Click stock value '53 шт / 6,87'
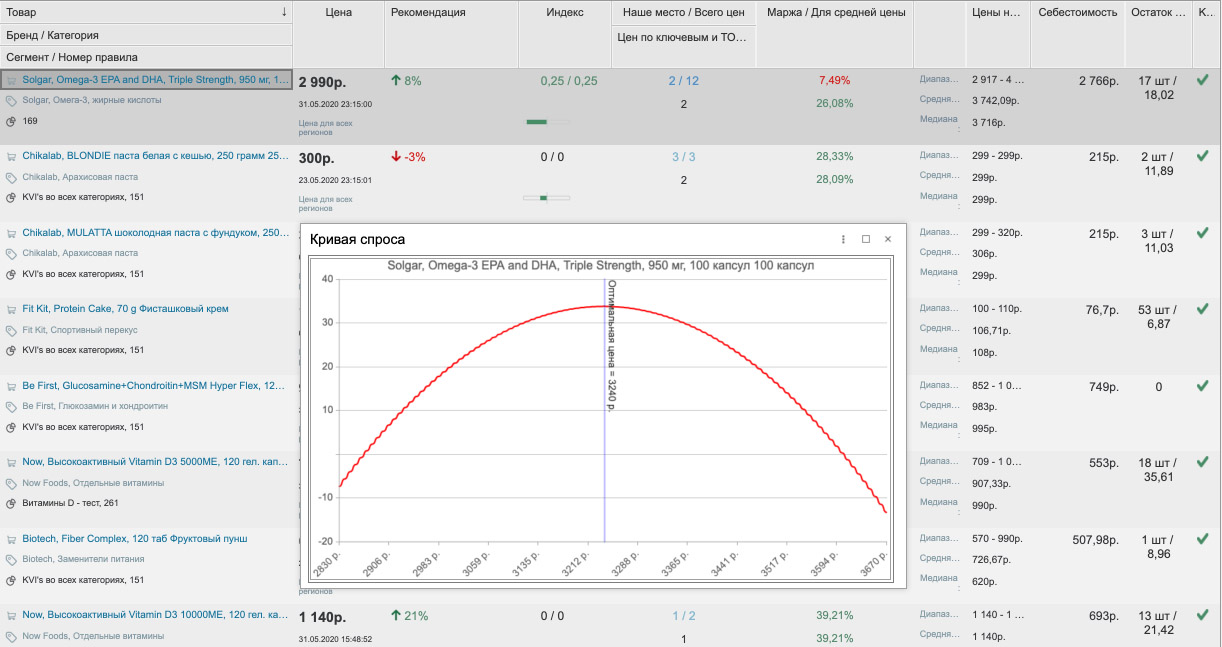 [x=1158, y=317]
